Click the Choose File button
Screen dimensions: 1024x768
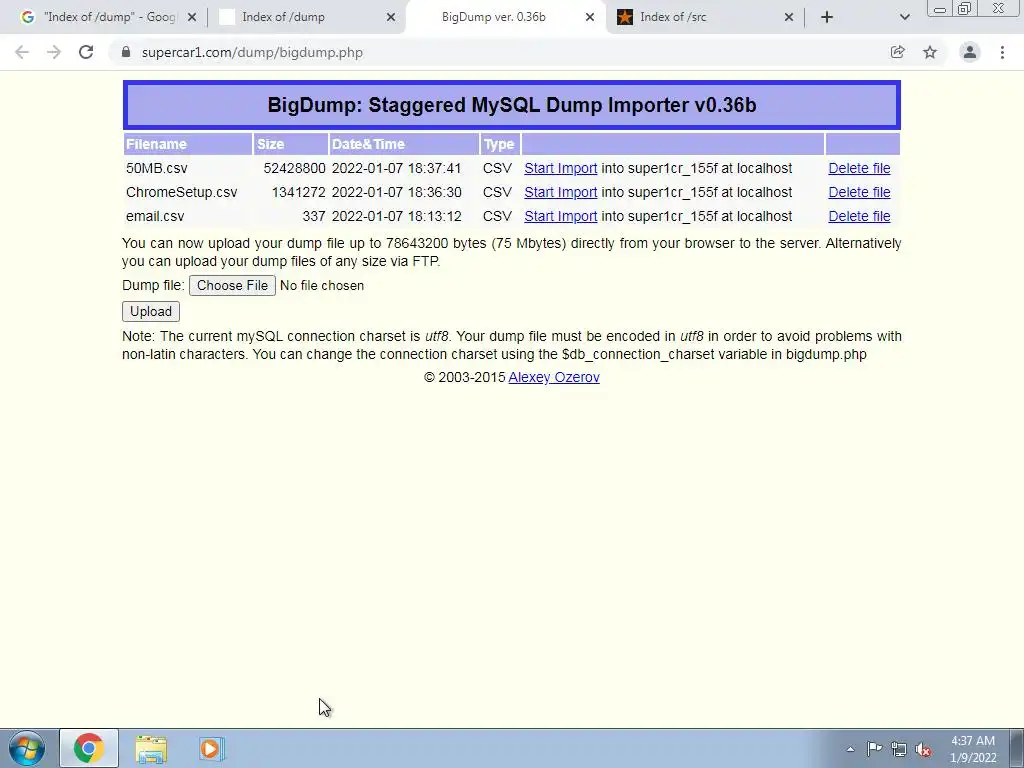232,285
